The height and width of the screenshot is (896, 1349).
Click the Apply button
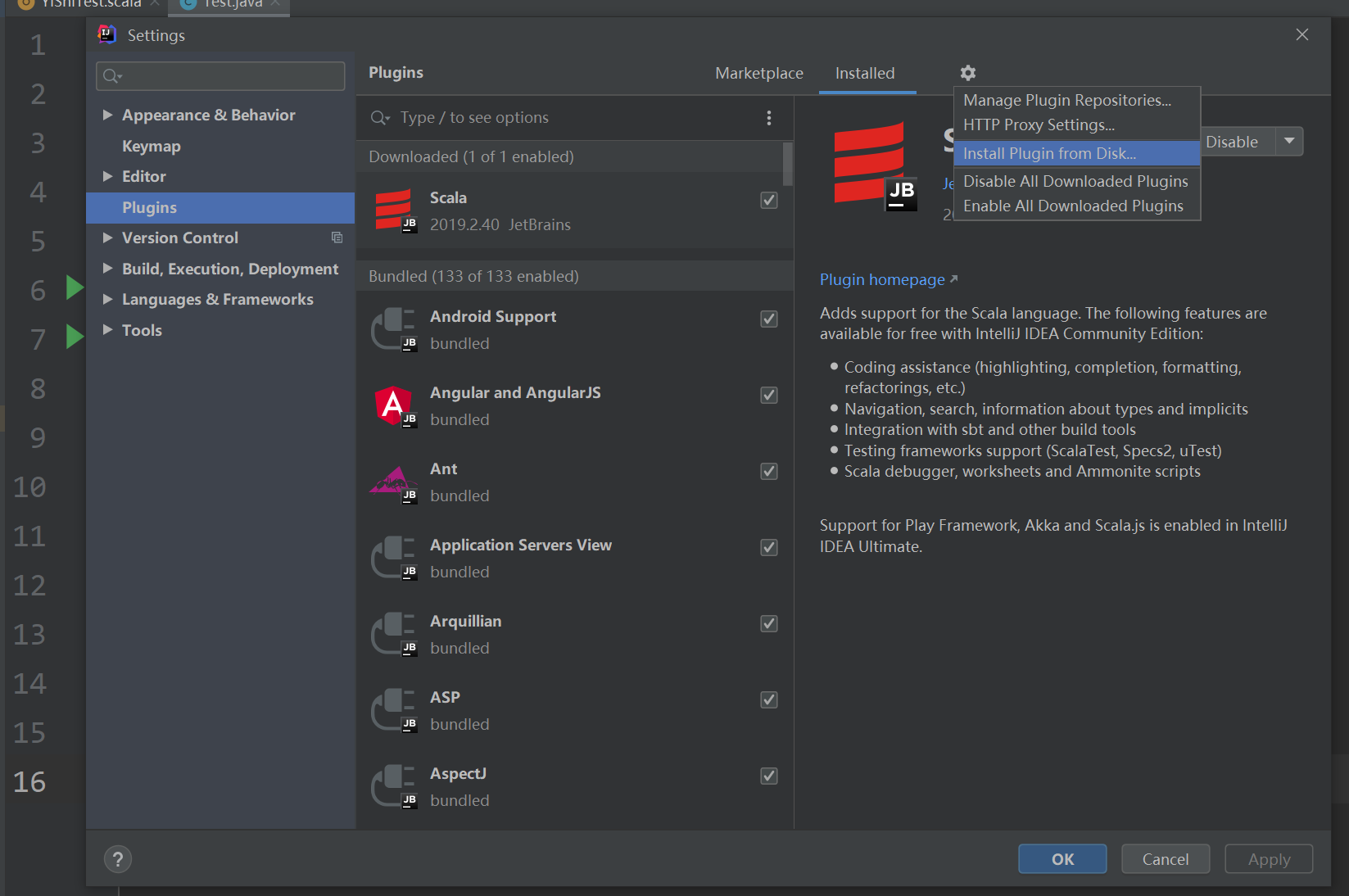tap(1269, 859)
